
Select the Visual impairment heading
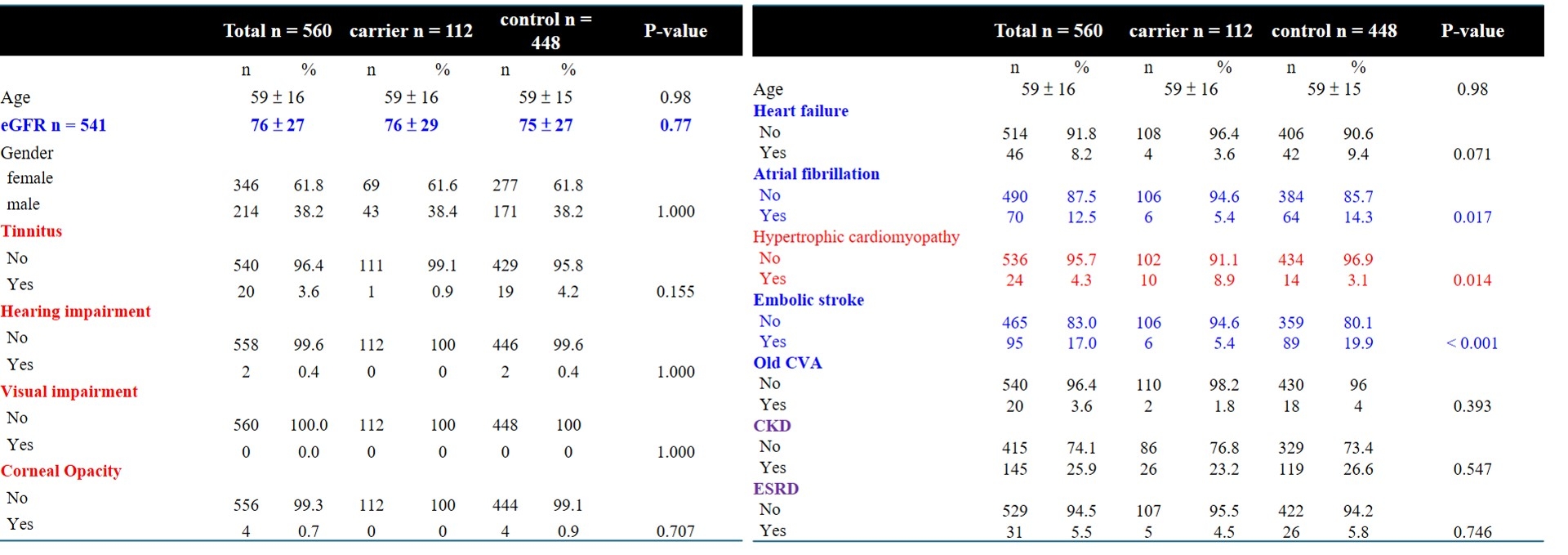pos(69,392)
